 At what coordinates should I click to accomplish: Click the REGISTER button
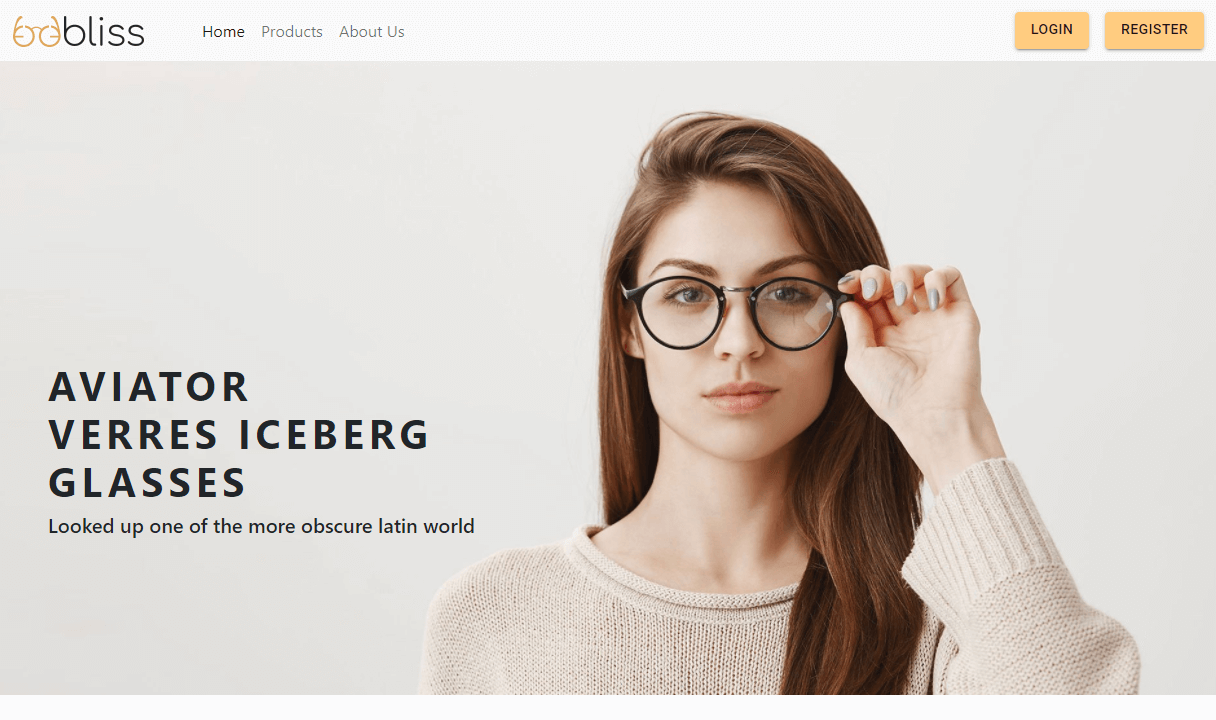coord(1154,30)
